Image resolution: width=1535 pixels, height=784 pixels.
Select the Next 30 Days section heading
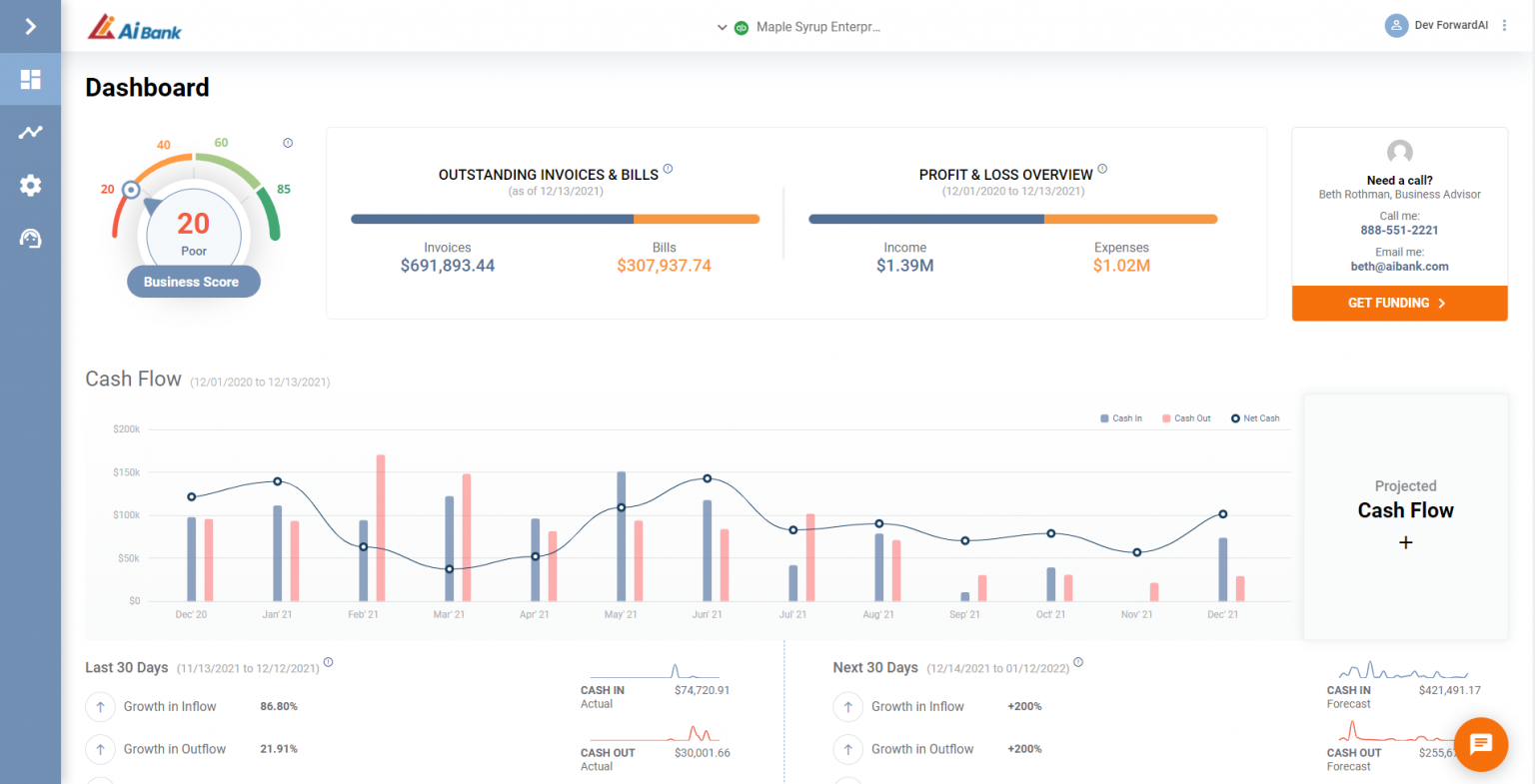875,667
